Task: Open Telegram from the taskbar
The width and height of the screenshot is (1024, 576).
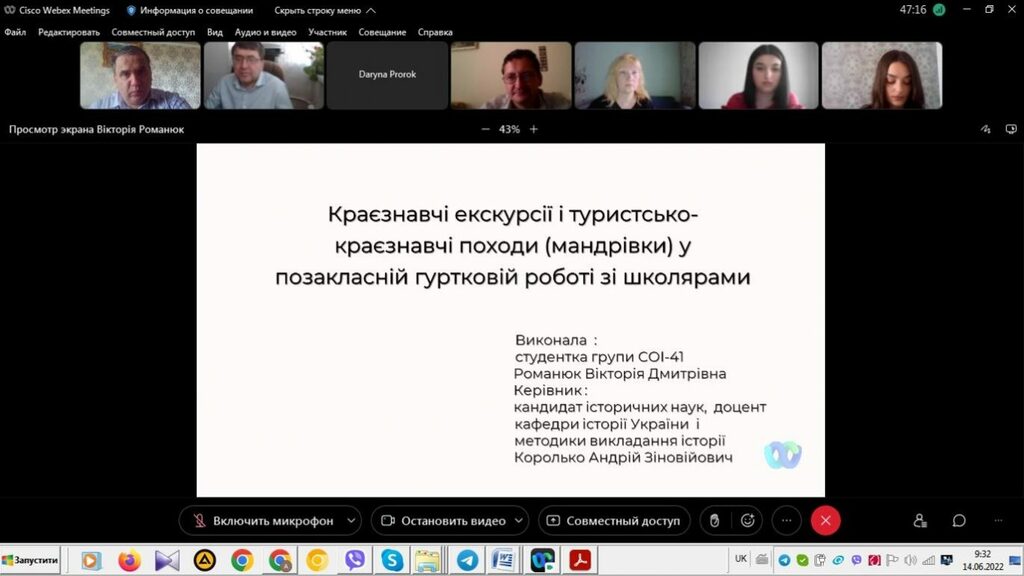Action: [x=466, y=560]
